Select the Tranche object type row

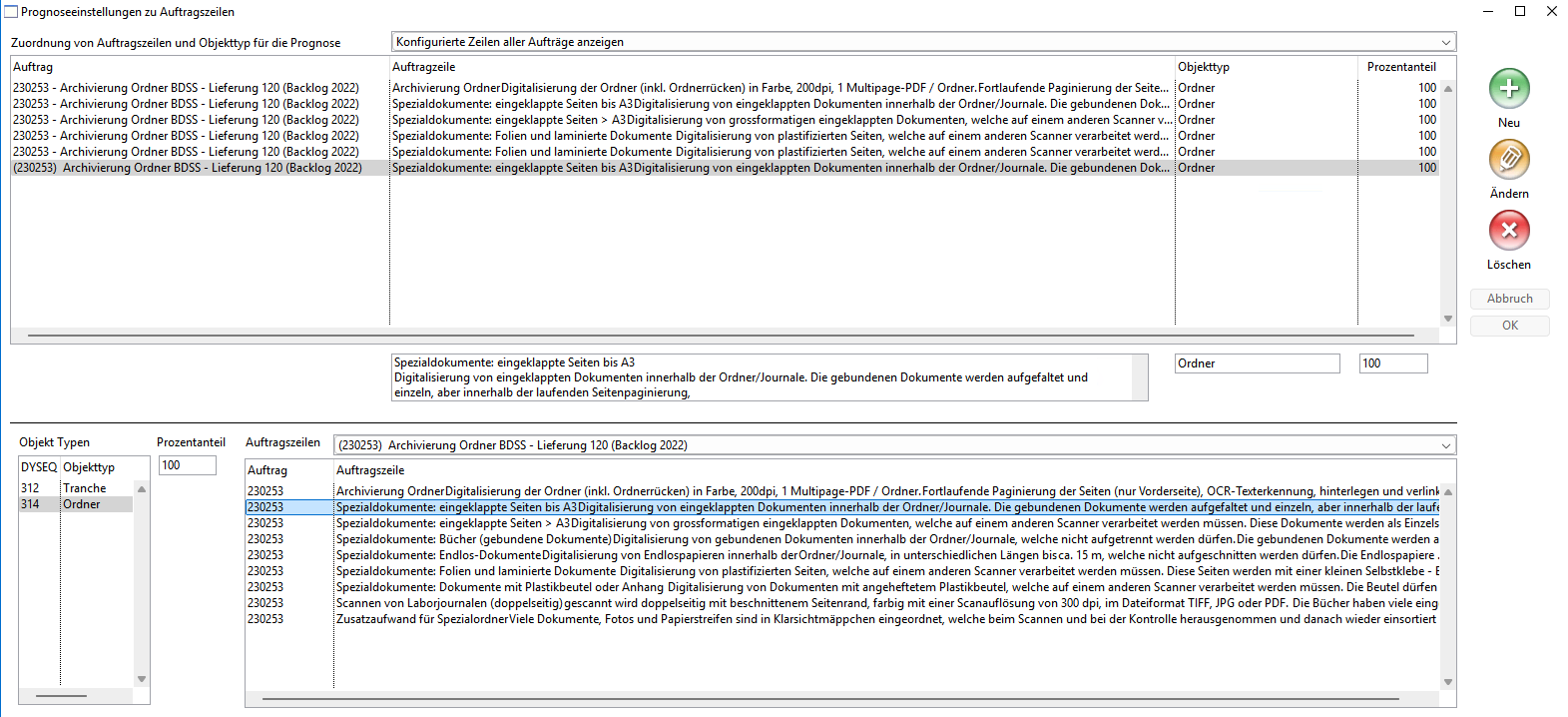pos(84,488)
